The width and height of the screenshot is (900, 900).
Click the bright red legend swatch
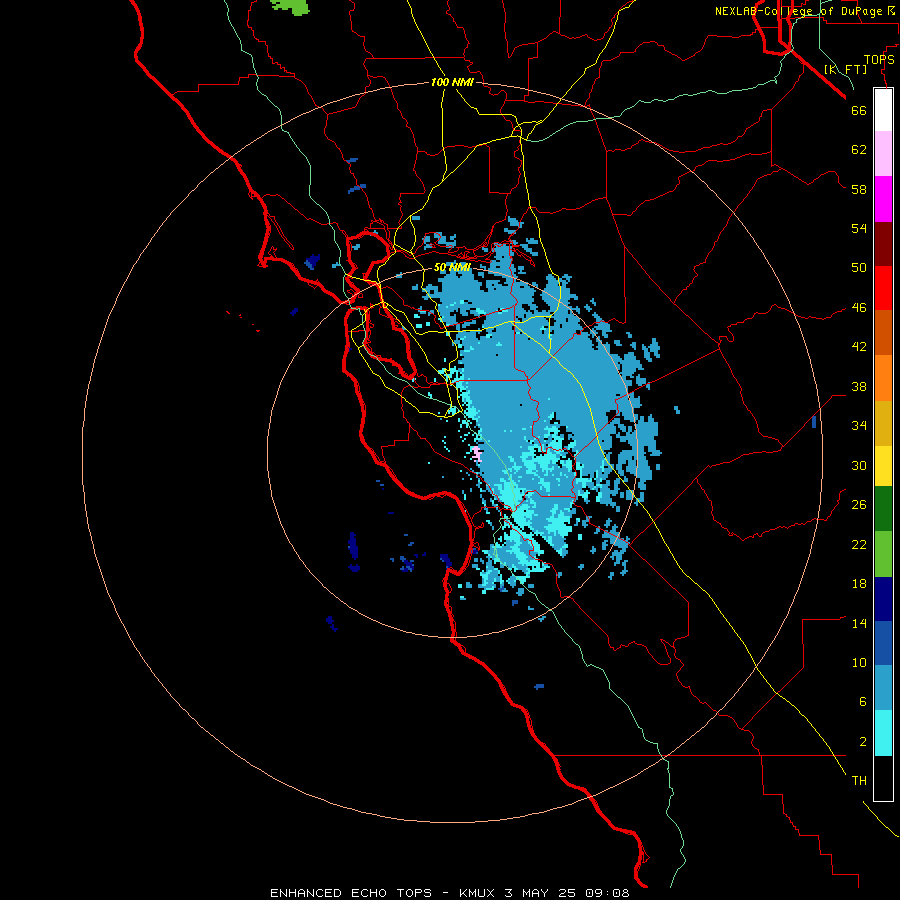[x=883, y=288]
